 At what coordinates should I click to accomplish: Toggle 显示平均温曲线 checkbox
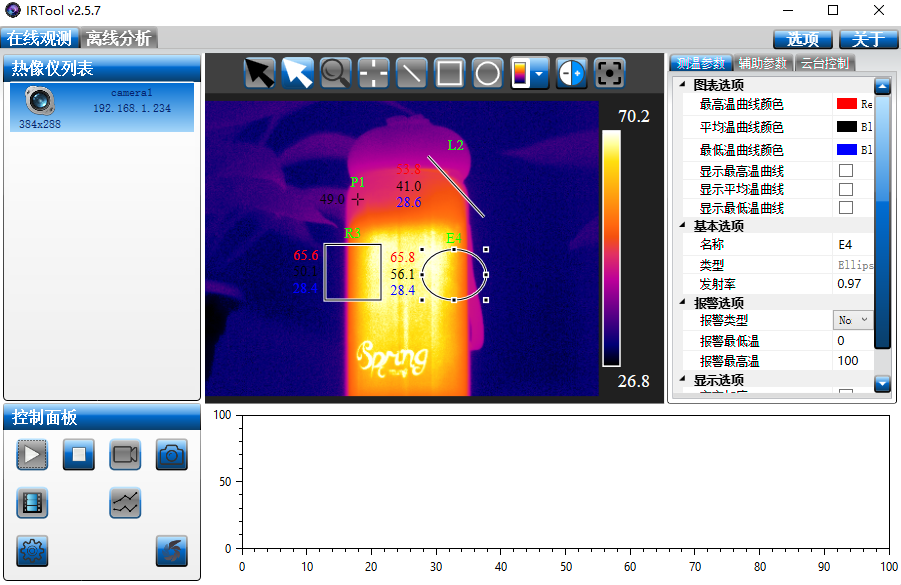click(845, 189)
